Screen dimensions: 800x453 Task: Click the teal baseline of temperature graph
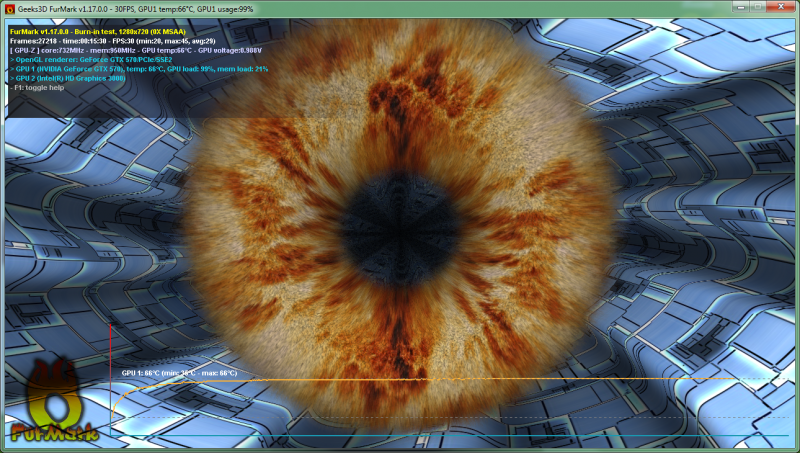tap(450, 435)
